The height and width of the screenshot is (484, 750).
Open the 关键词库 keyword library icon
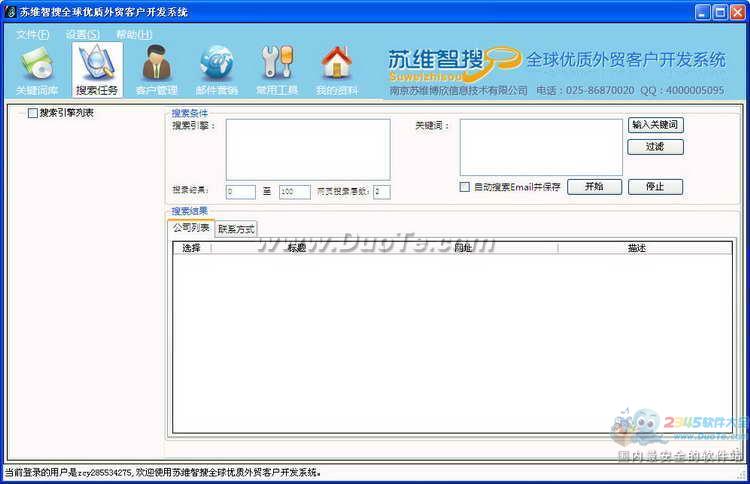click(37, 70)
